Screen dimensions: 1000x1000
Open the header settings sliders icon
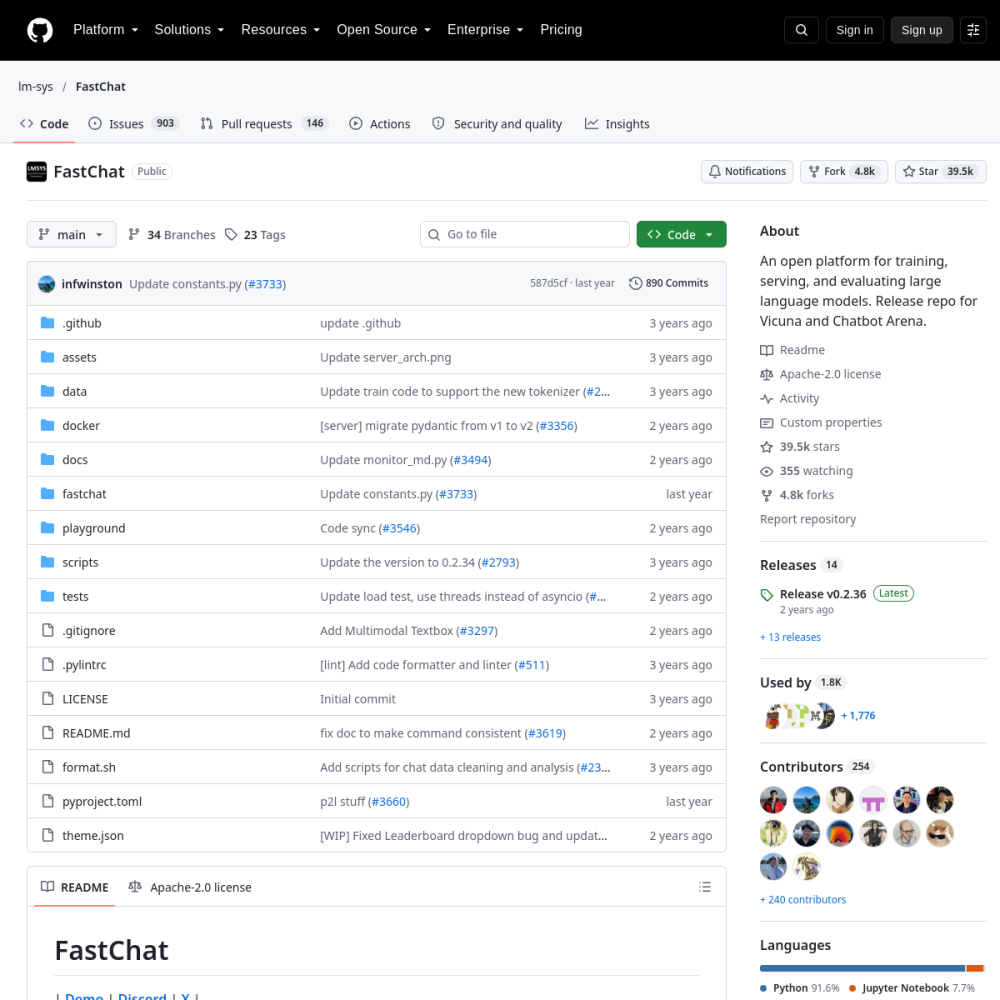973,30
